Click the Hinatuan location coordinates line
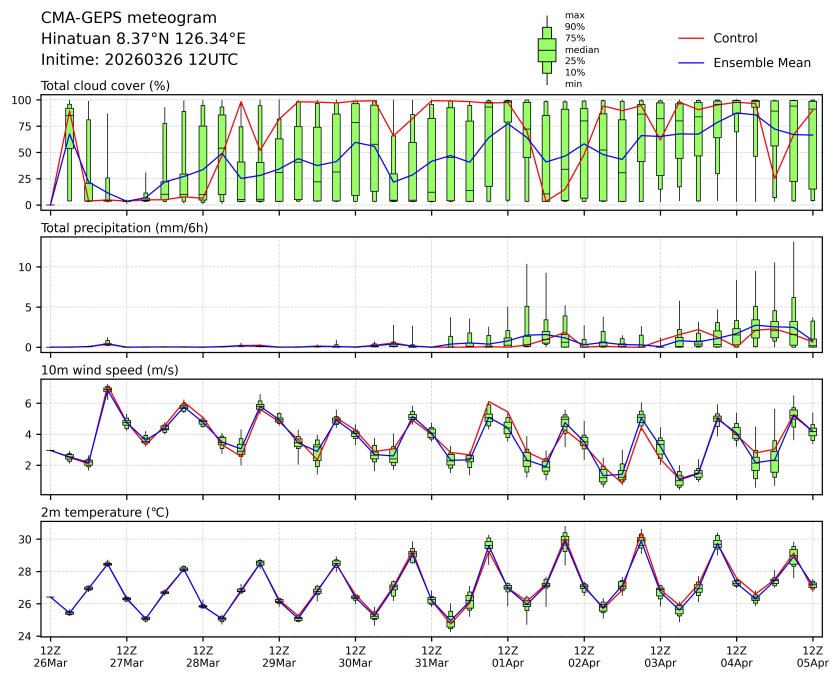Screen dimensions: 840x680 pyautogui.click(x=143, y=39)
